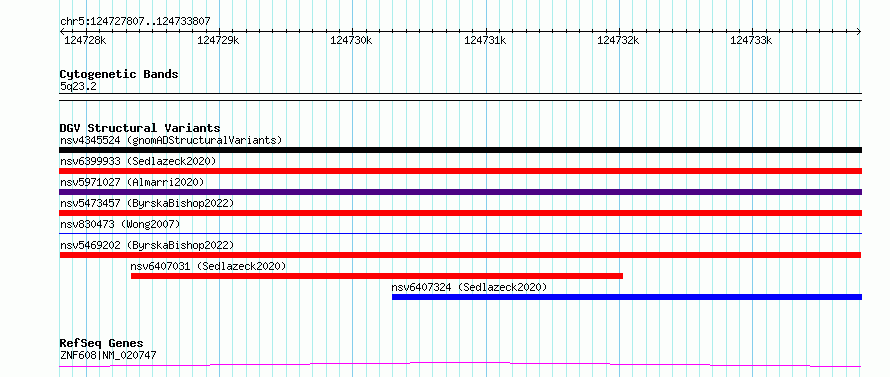Click the 124732k ruler tick label
The height and width of the screenshot is (377, 890).
(618, 40)
